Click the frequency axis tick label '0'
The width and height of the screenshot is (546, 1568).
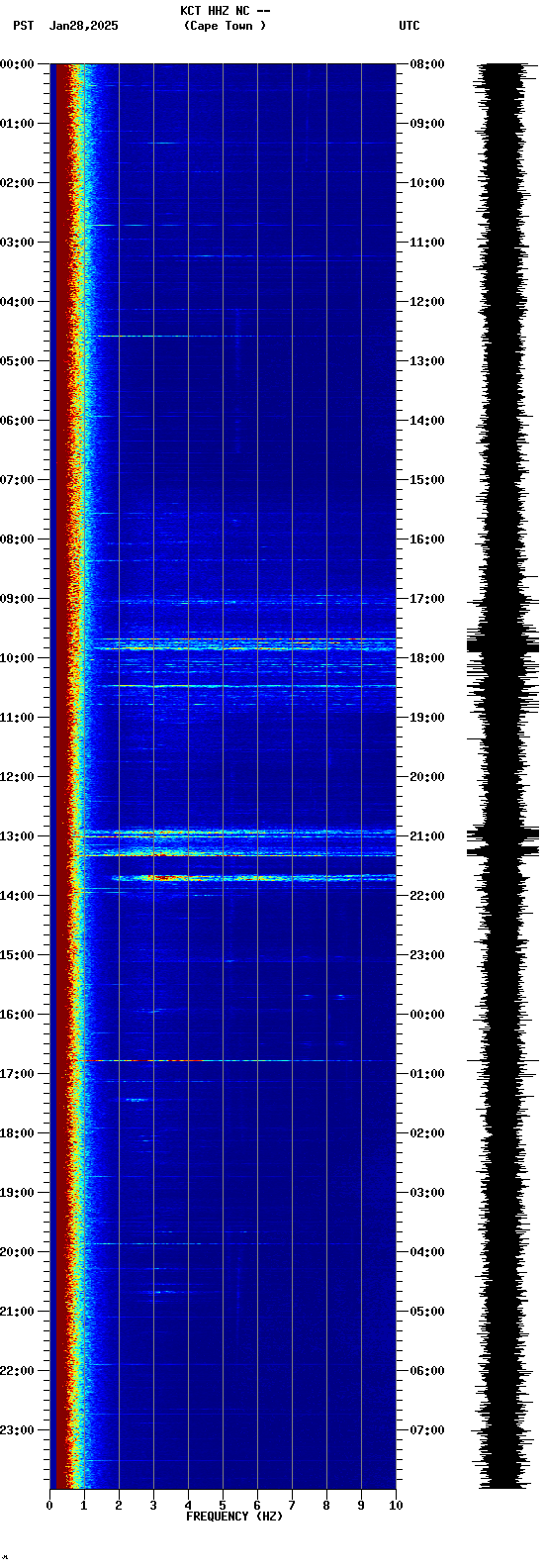click(49, 1506)
